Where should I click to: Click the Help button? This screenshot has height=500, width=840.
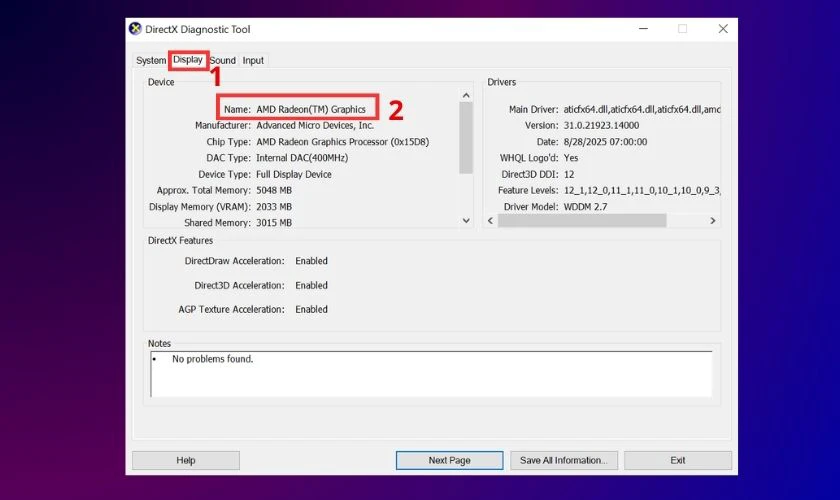coord(186,460)
